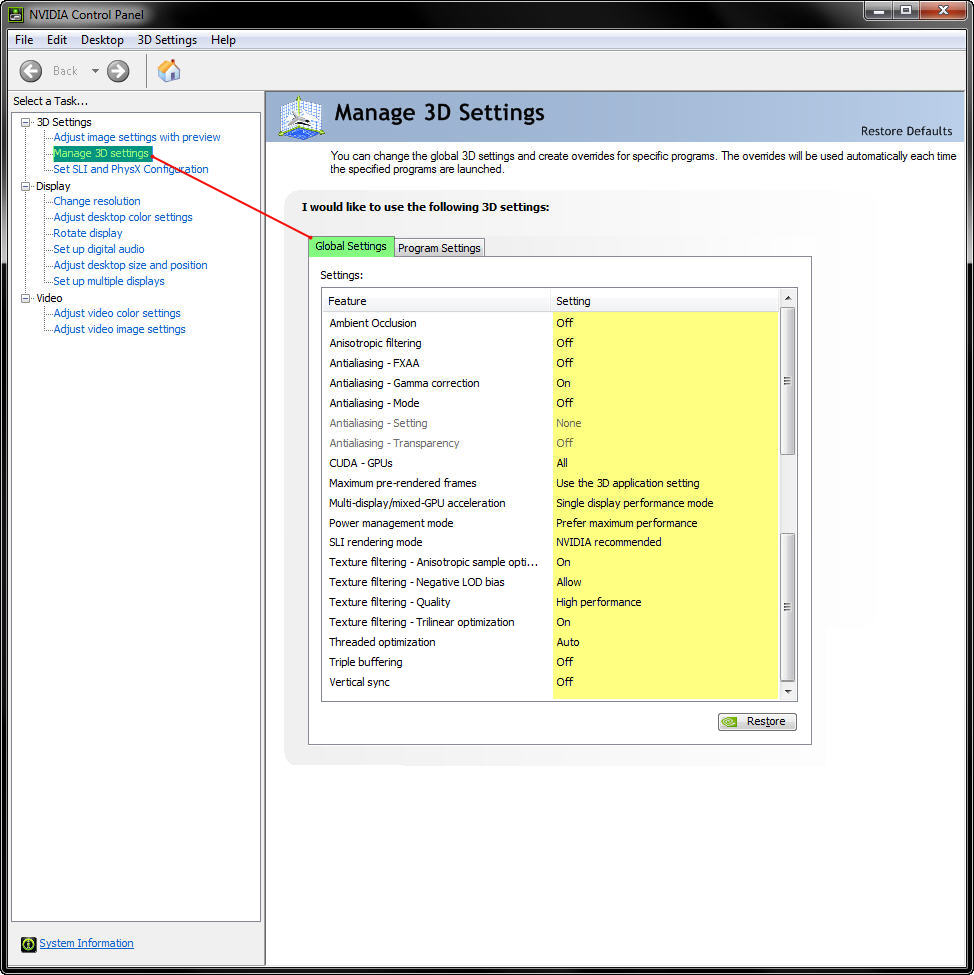Image resolution: width=974 pixels, height=975 pixels.
Task: Click 'NVIDIA recommended' setting value
Action: coord(608,542)
